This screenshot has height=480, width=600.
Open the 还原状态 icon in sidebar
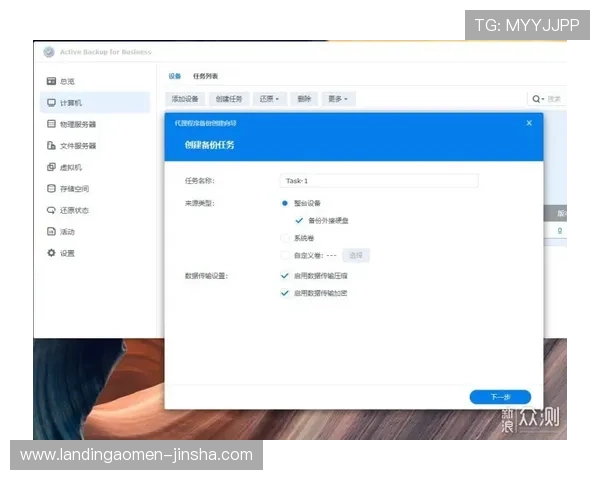tap(51, 210)
